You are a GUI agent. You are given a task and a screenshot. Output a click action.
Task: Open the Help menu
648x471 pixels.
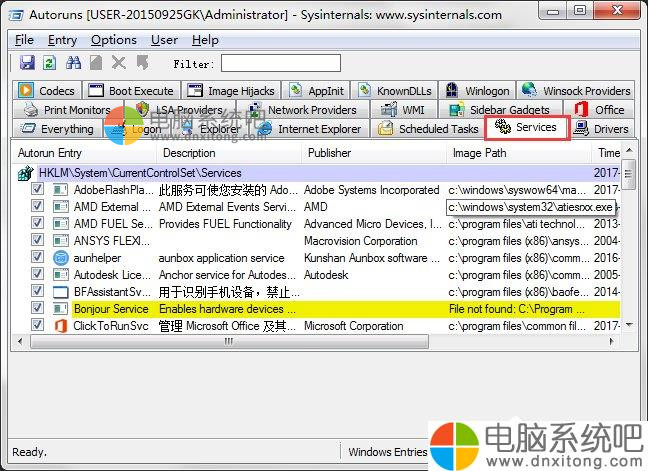205,40
